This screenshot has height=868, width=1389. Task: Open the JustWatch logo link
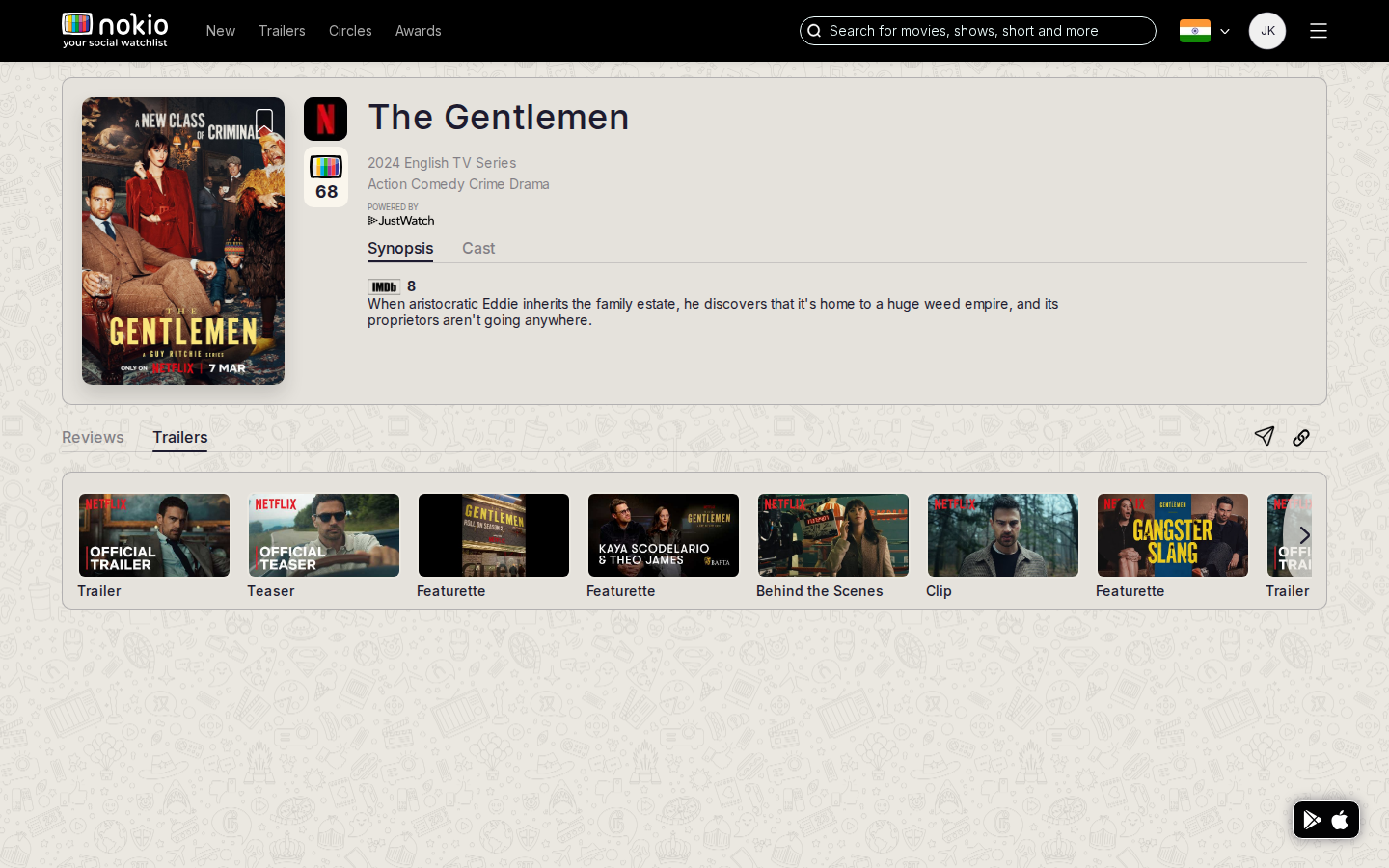[x=401, y=221]
